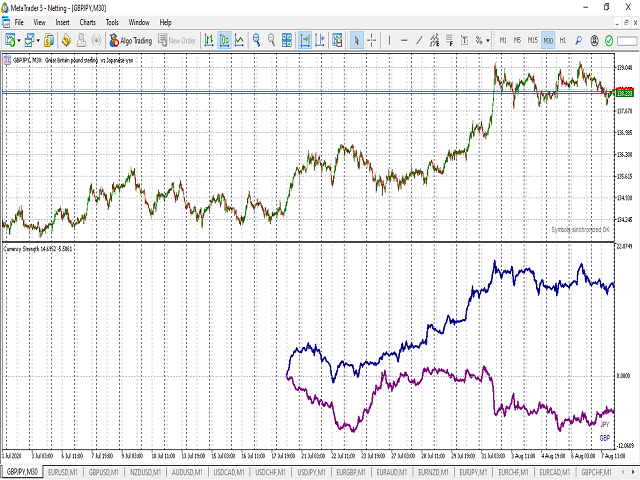Select the M15 timeframe

pos(533,41)
